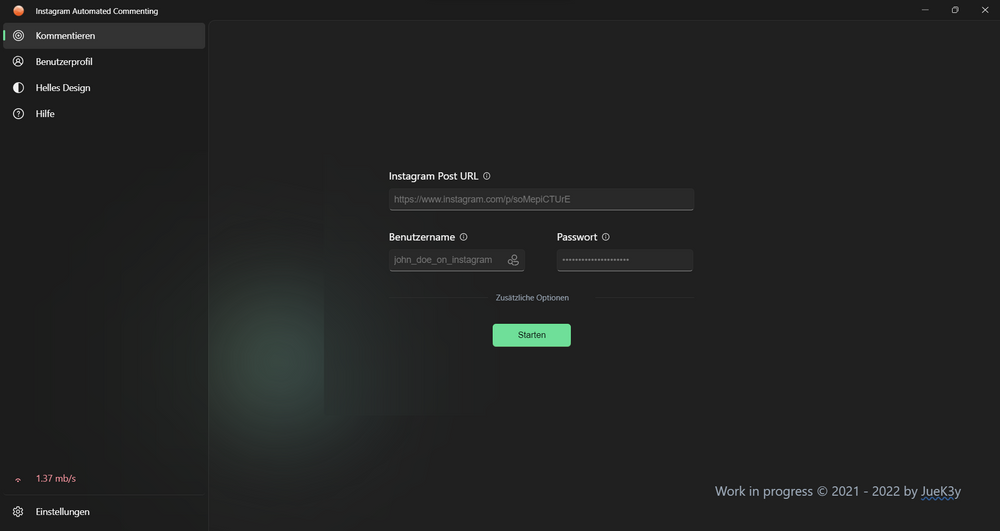Click the Passwort input field
The height and width of the screenshot is (531, 1000).
624,260
